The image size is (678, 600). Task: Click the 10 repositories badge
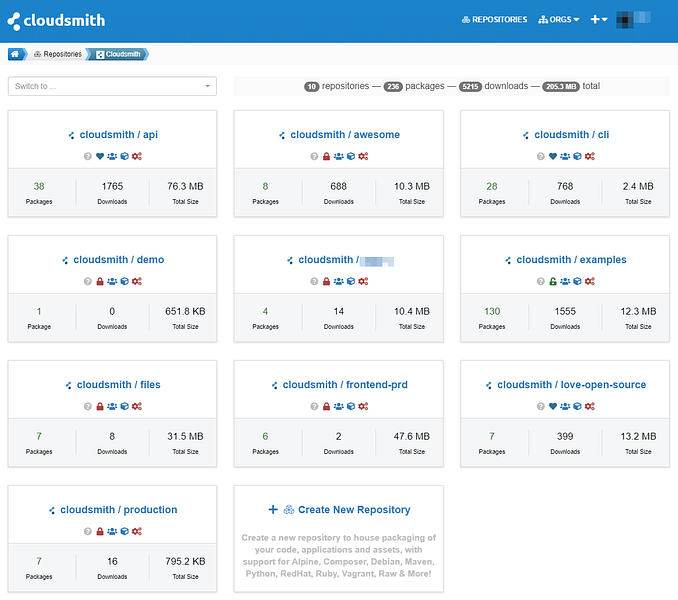311,86
